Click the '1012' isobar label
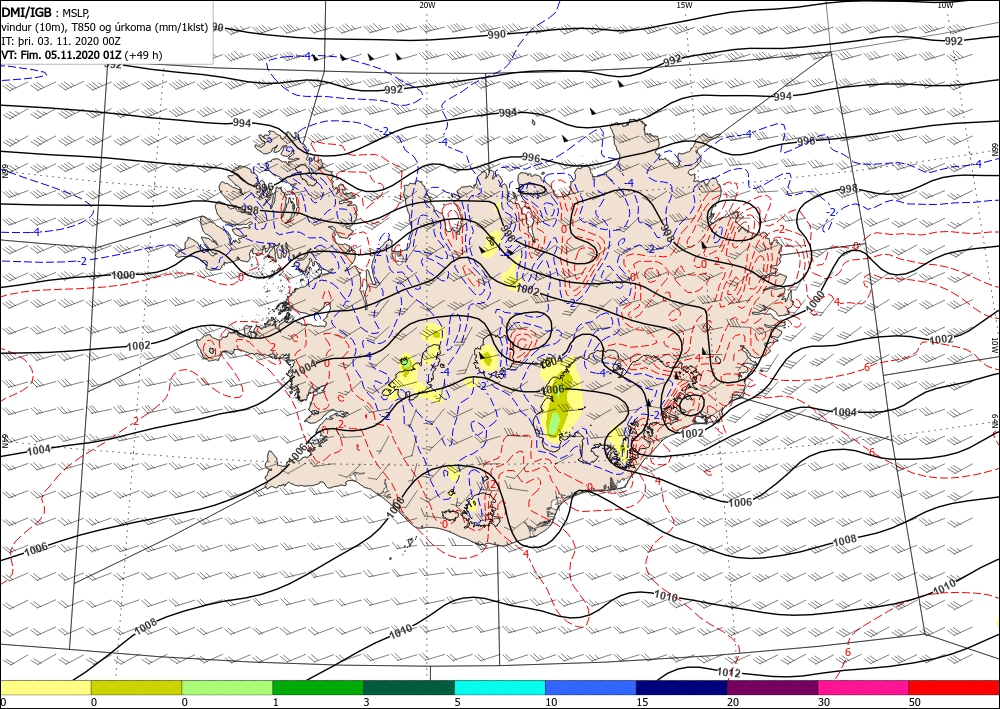The height and width of the screenshot is (709, 1000). (728, 672)
